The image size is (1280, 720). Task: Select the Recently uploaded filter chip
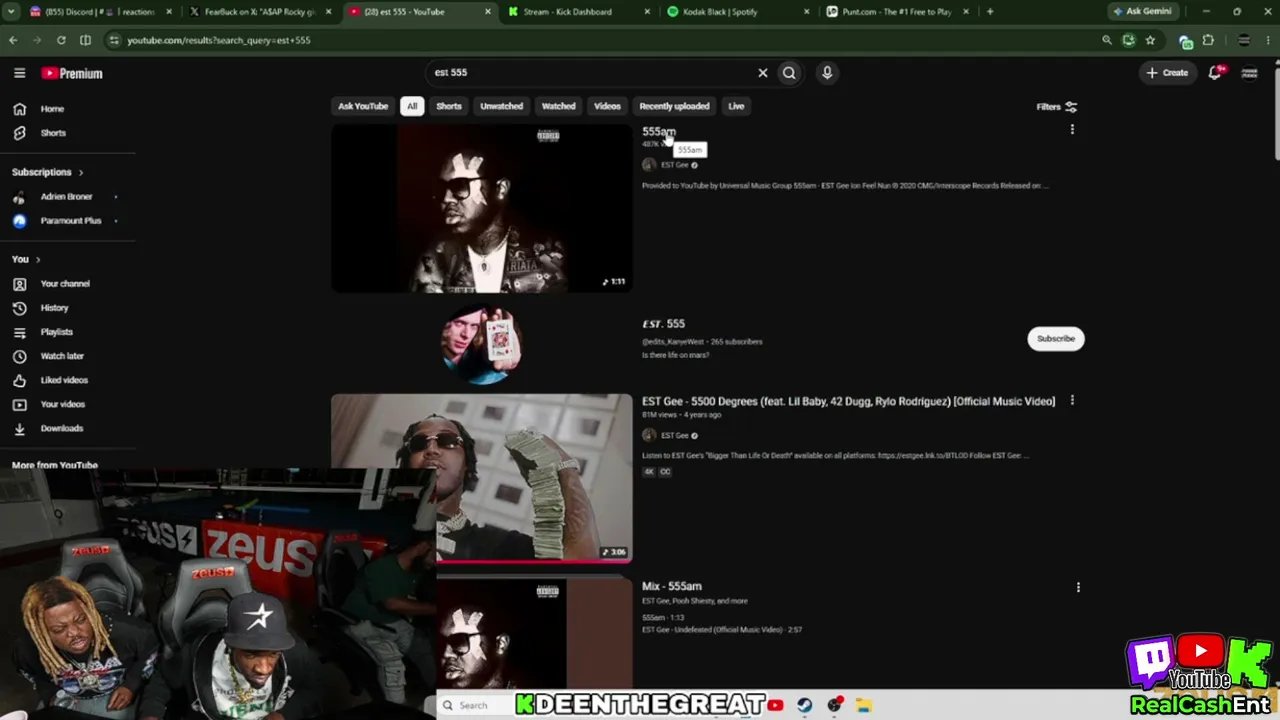pos(674,106)
